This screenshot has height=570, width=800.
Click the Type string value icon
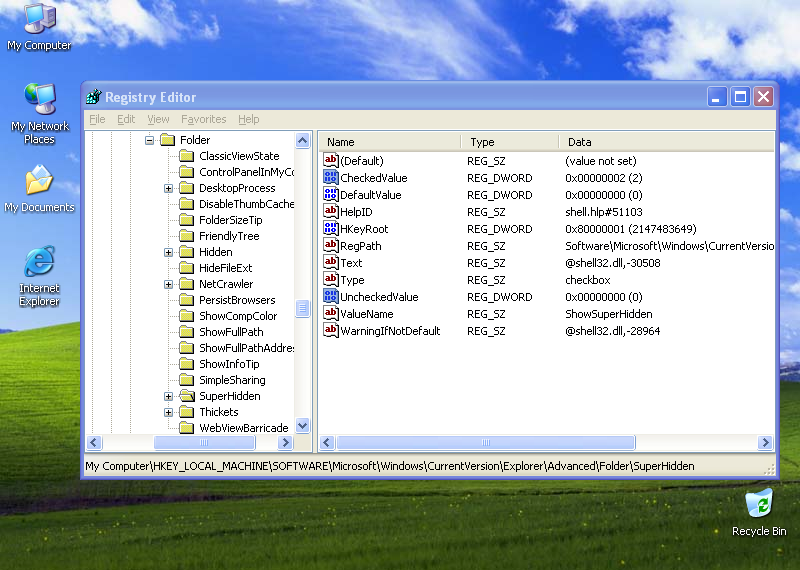[x=331, y=280]
